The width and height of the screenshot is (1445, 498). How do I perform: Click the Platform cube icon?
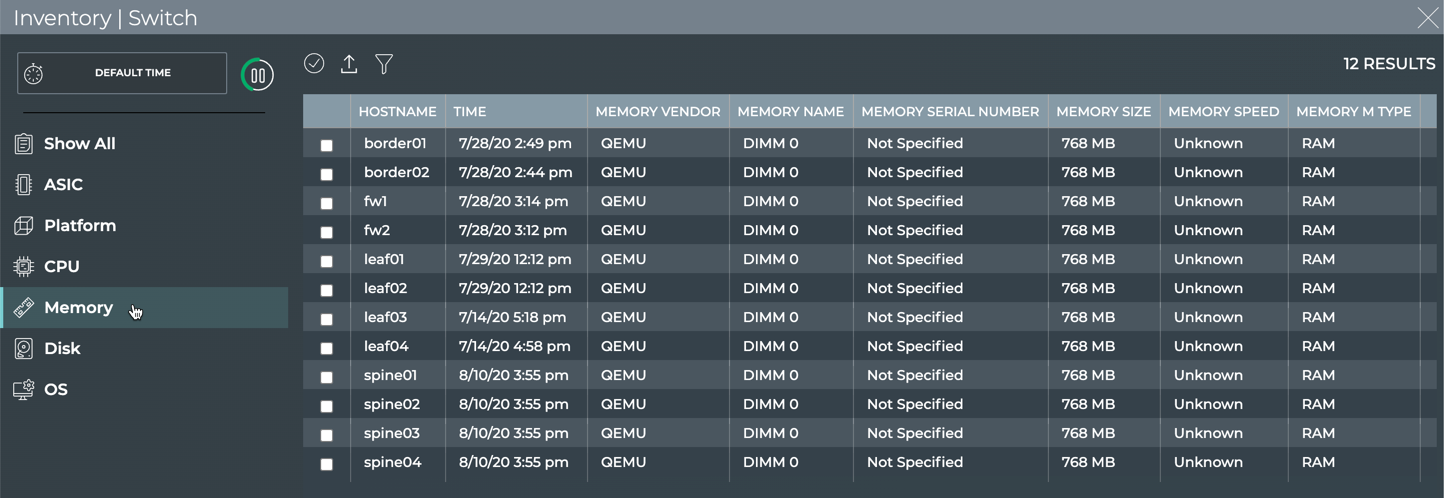[24, 226]
